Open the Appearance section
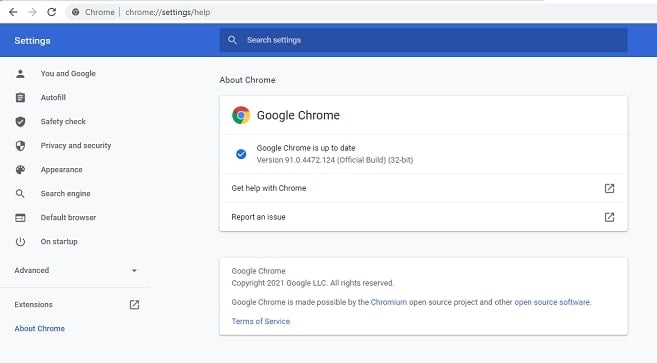 (x=62, y=169)
